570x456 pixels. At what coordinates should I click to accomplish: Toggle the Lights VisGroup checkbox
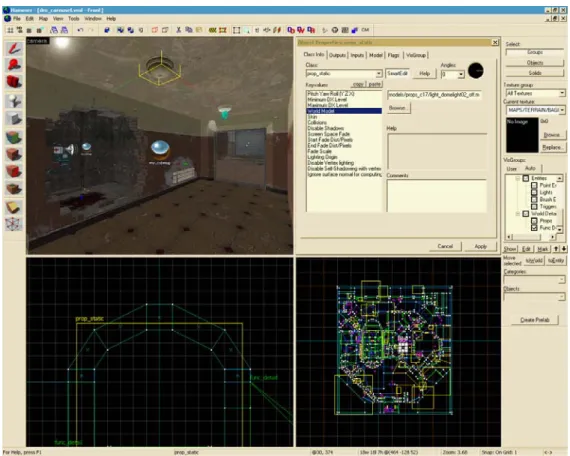tap(534, 192)
